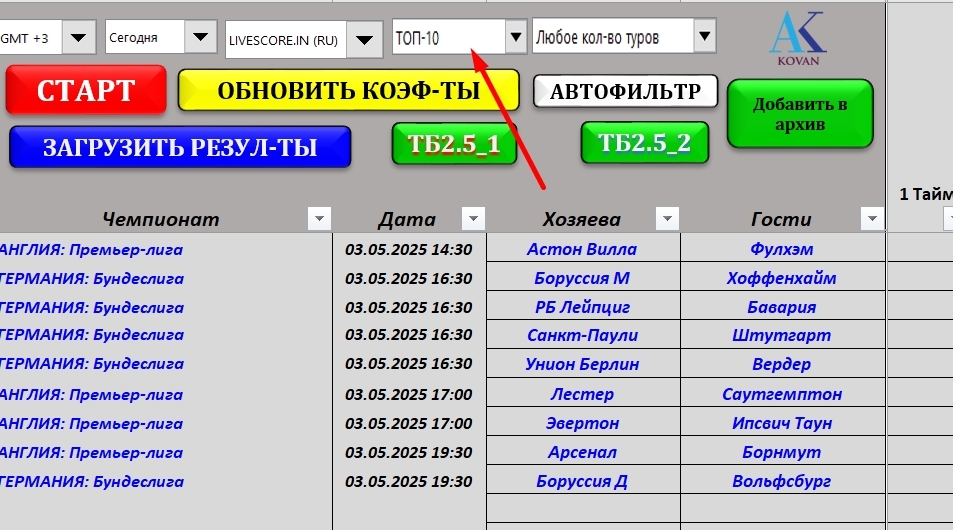
Task: Select the Боруссия Д cell
Action: pyautogui.click(x=583, y=481)
